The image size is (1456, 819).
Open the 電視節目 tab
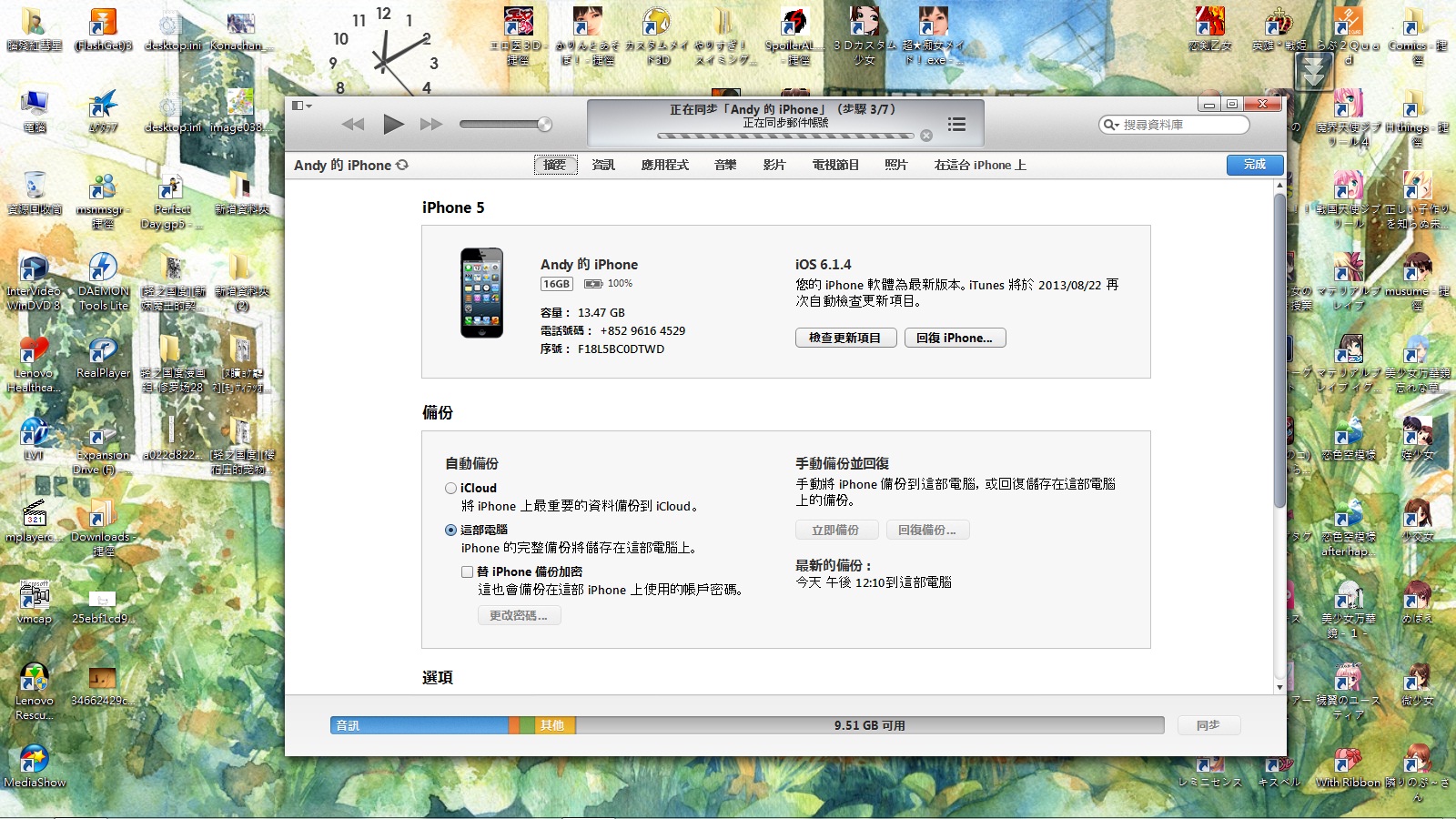pos(835,165)
